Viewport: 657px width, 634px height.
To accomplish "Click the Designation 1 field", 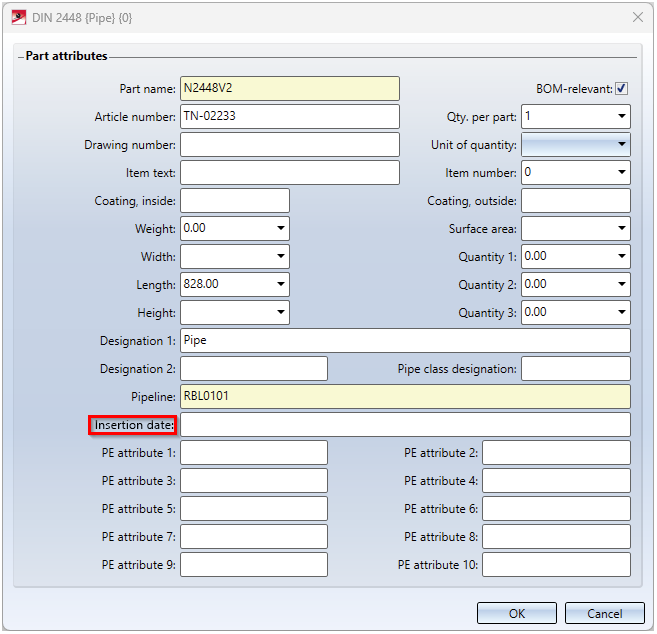I will tap(405, 340).
